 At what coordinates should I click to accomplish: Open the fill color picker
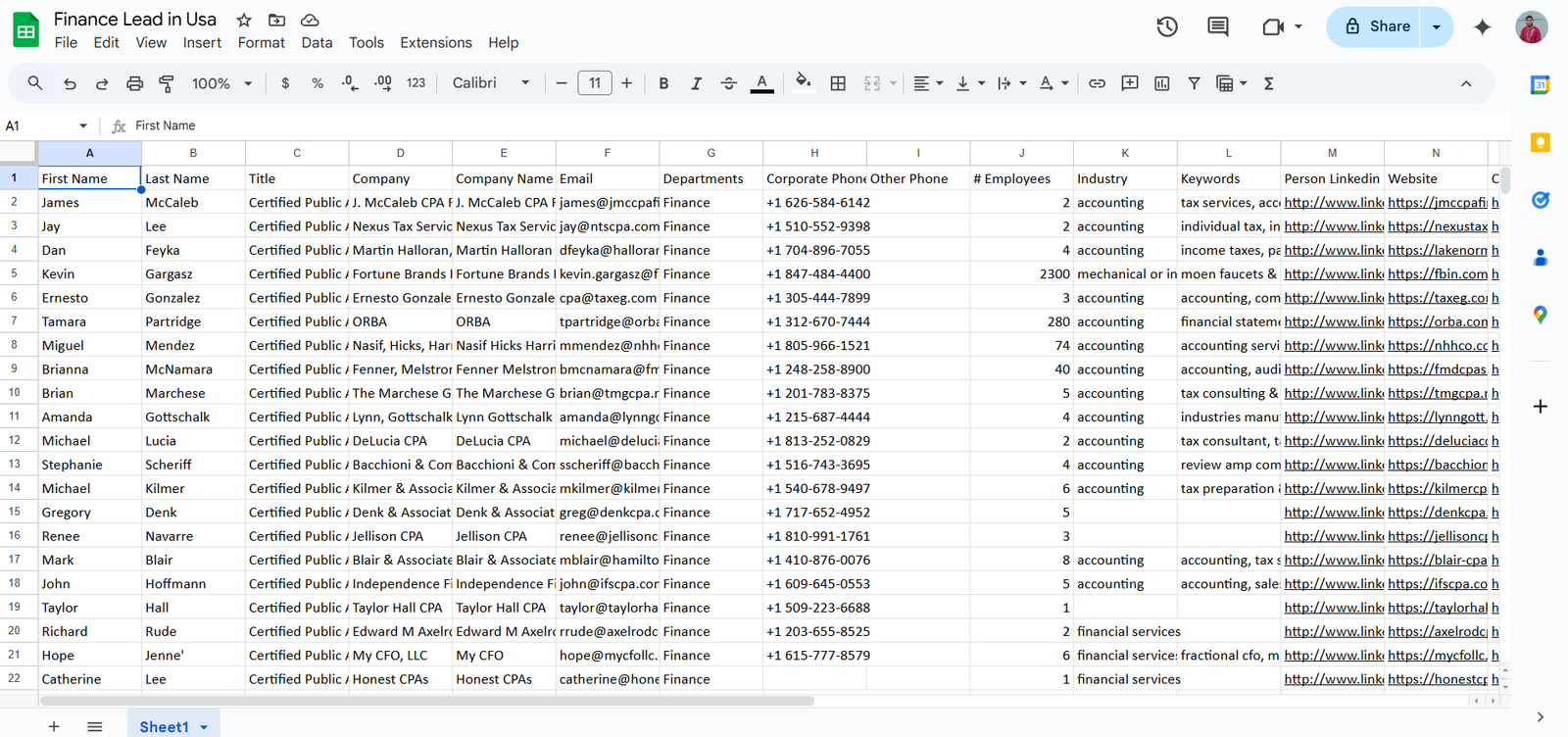click(x=803, y=82)
